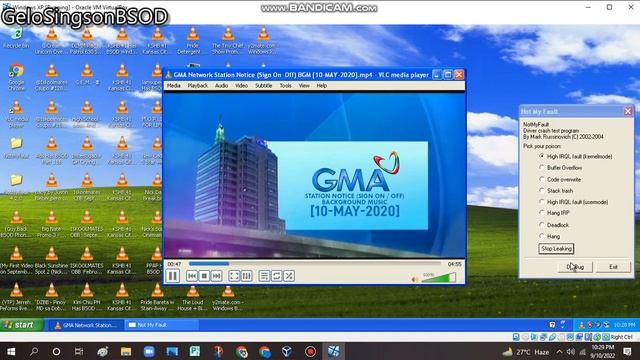Screen dimensions: 640x360
Task: Select the Kim Chiu PH Has BSOD file
Action: pos(87,297)
